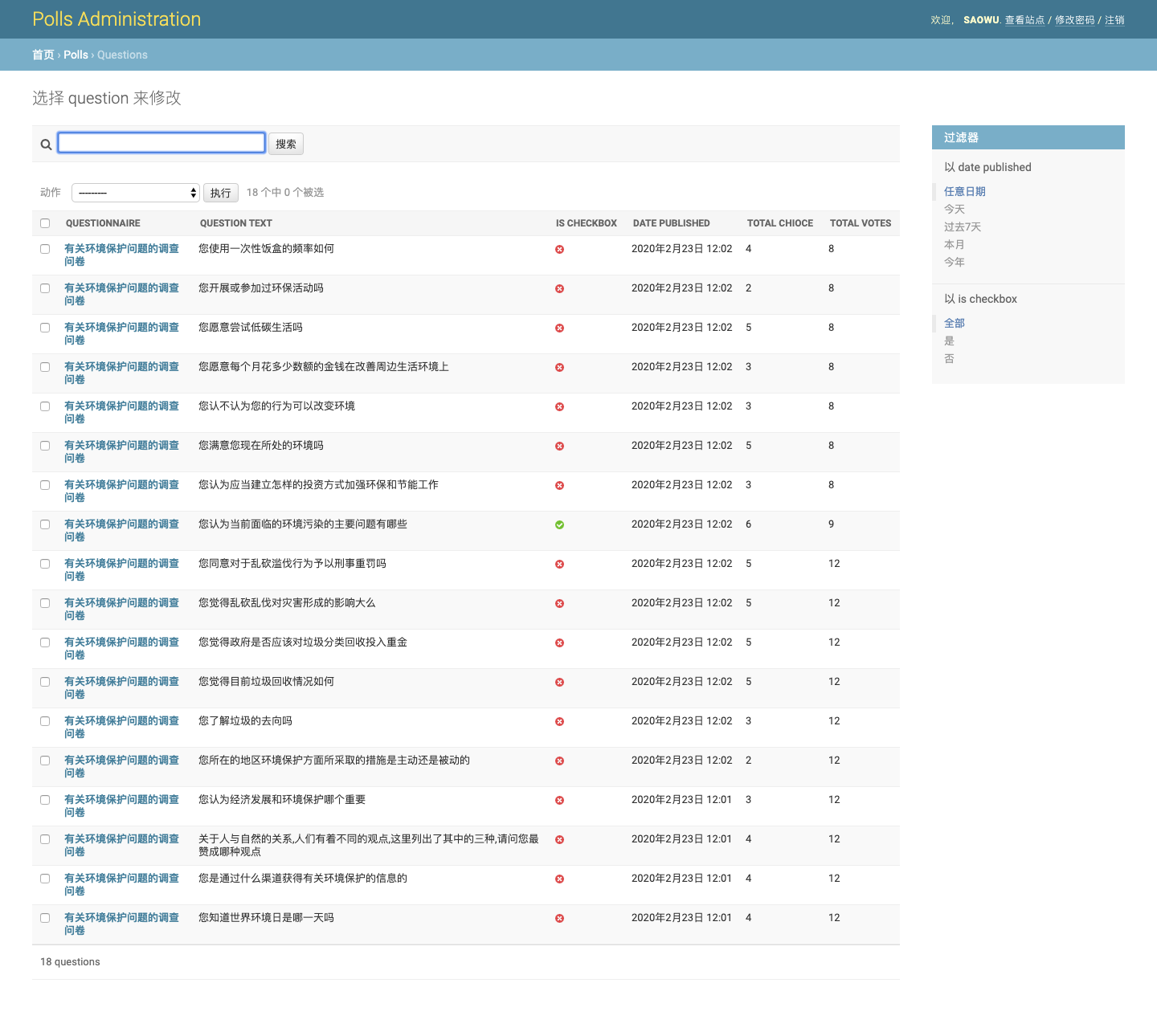Click the magnifying glass search icon
Viewport: 1157px width, 1036px height.
[x=45, y=144]
